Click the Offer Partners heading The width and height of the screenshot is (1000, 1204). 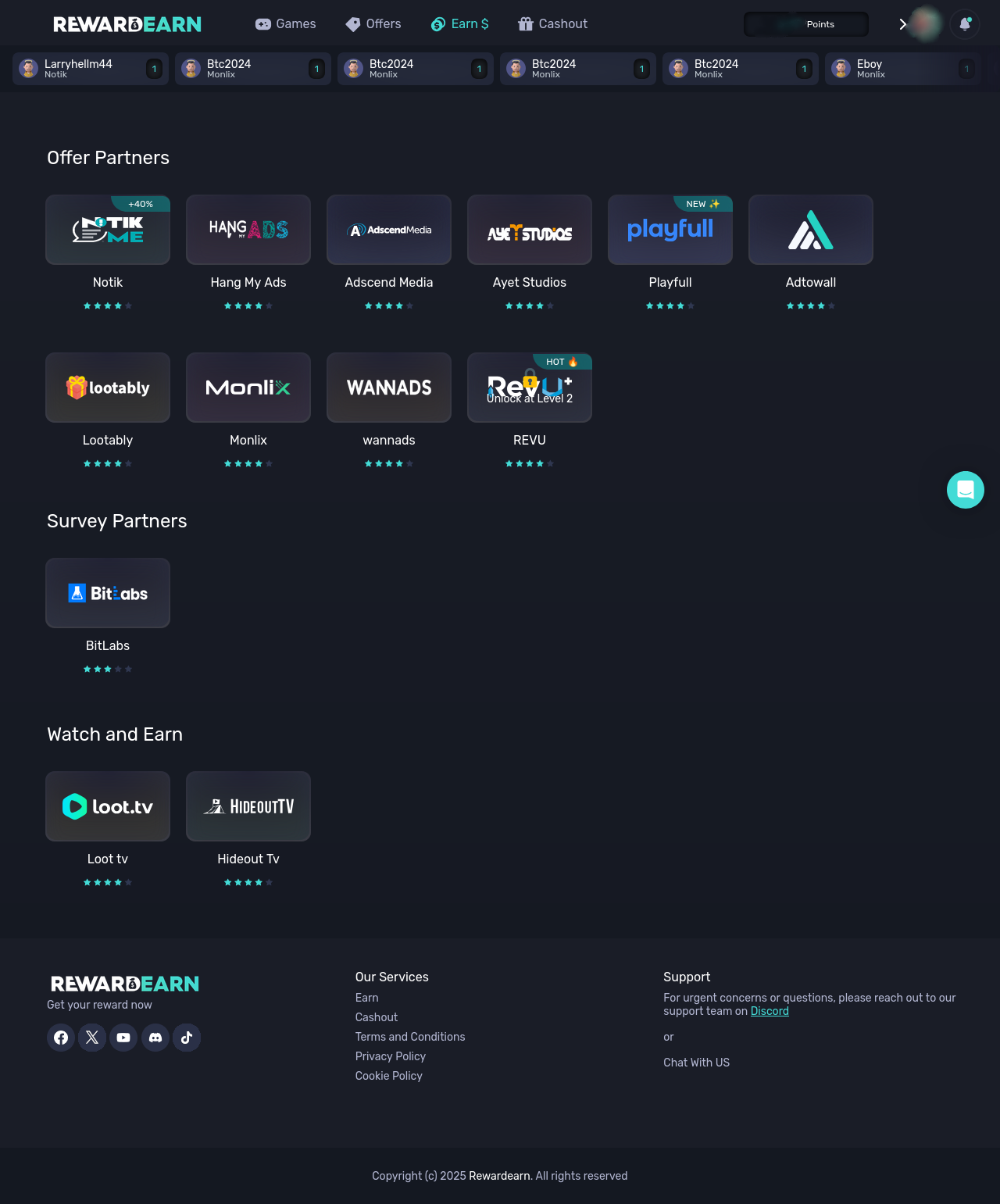(x=108, y=158)
